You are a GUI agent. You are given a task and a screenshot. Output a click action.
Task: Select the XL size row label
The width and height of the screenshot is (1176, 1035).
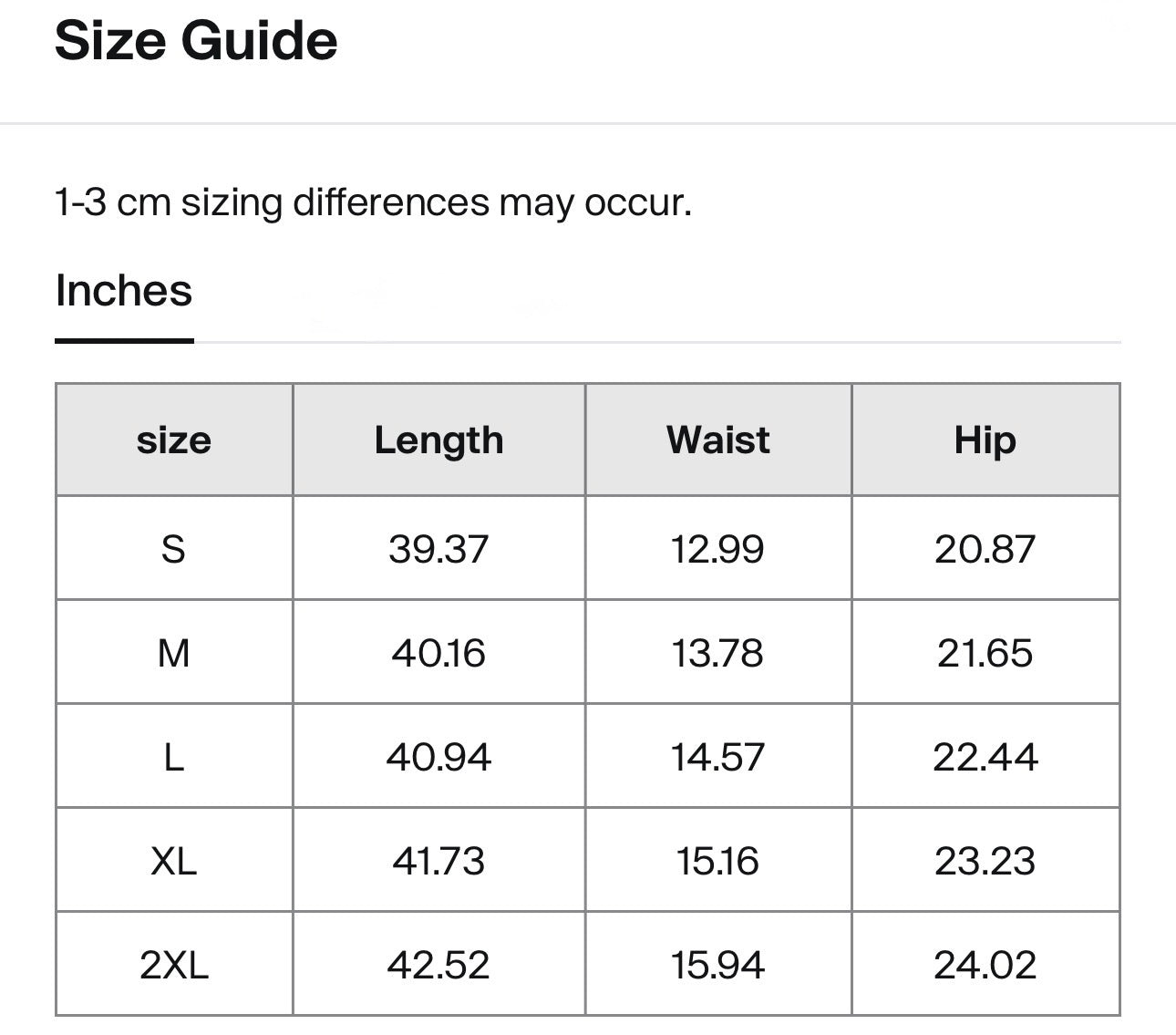point(174,858)
